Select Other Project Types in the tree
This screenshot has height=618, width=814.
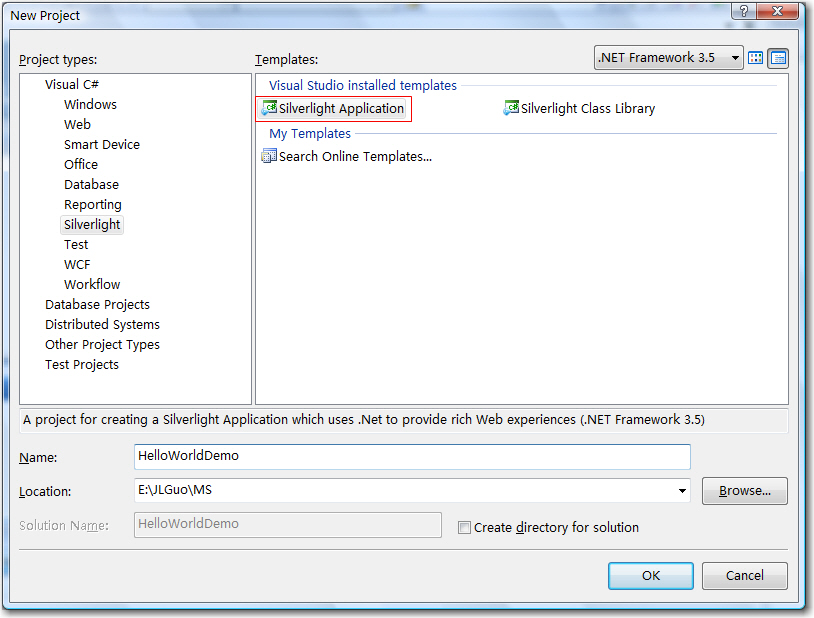coord(102,345)
